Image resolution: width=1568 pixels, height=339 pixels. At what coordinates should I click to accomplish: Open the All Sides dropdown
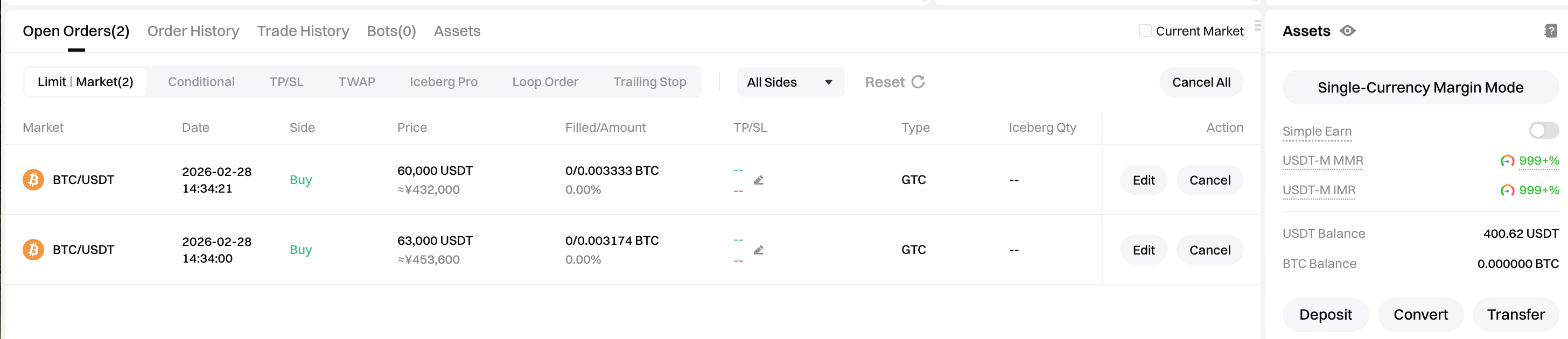pyautogui.click(x=789, y=82)
